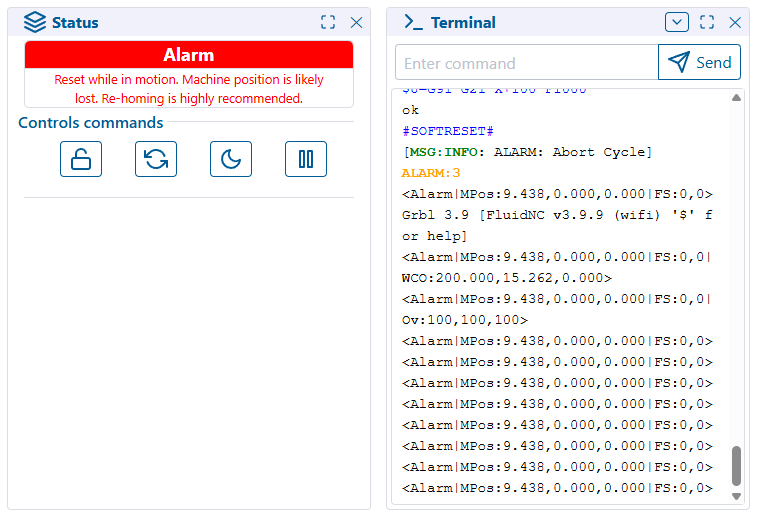This screenshot has width=760, height=523.
Task: Click the Terminal prompt icon
Action: [413, 22]
